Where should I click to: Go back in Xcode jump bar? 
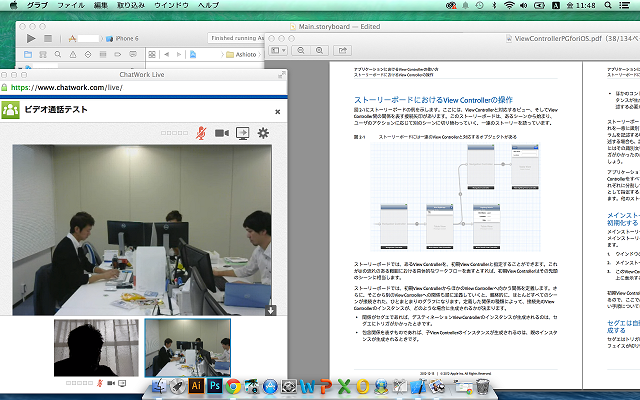[167, 54]
